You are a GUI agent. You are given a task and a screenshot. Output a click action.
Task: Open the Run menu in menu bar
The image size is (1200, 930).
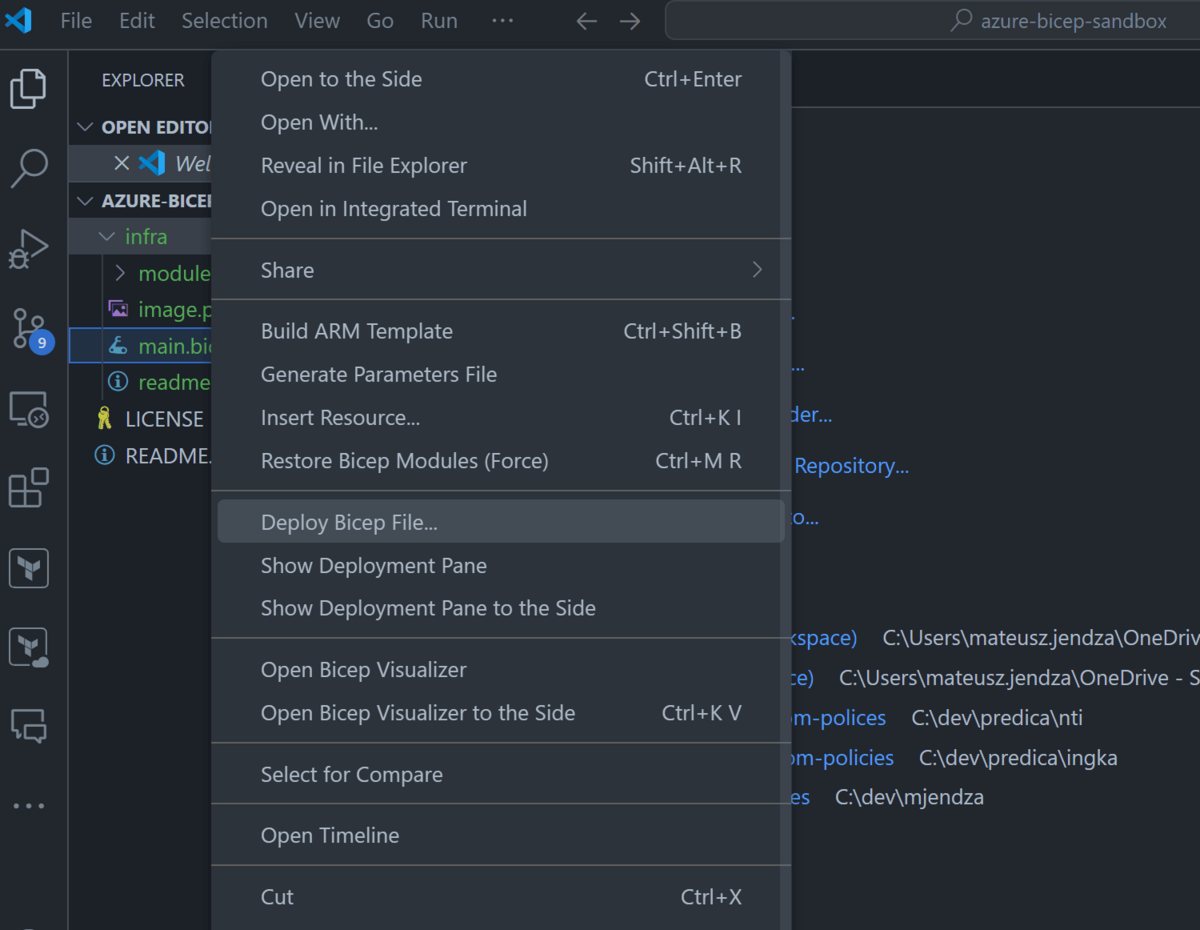pyautogui.click(x=439, y=21)
